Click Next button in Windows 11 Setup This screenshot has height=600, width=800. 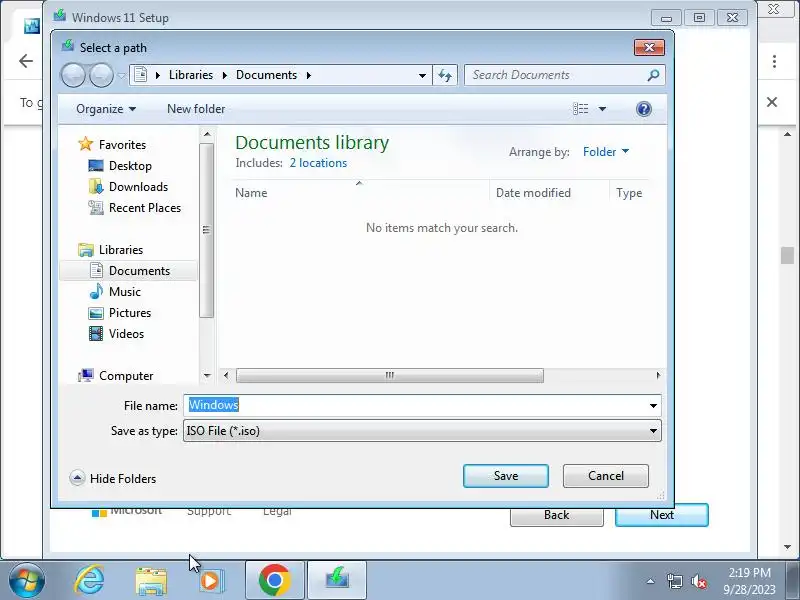click(662, 516)
